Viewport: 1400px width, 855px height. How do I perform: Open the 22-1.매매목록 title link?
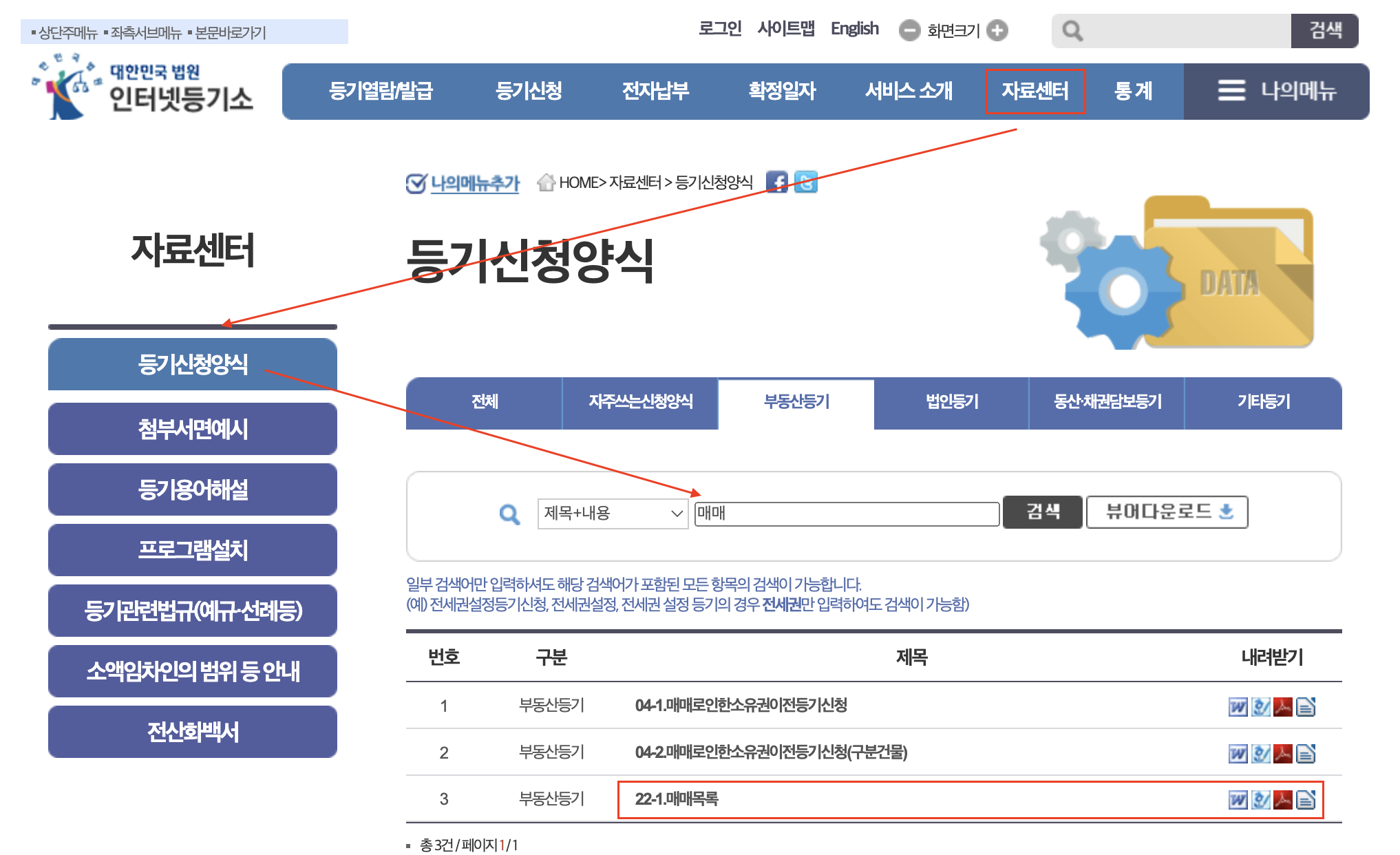pyautogui.click(x=676, y=799)
